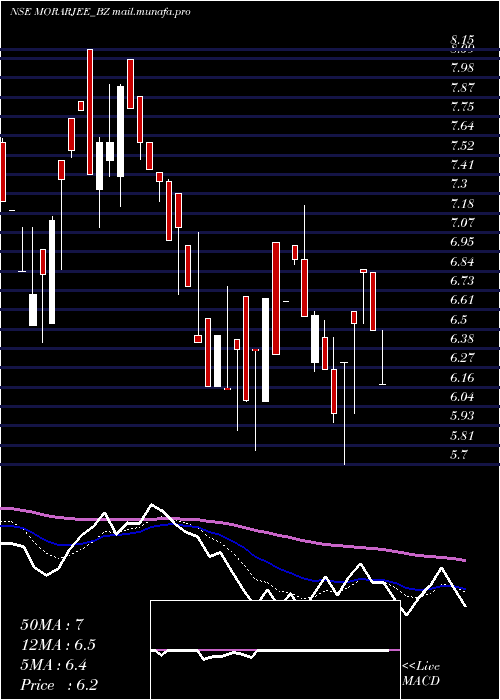Click the 7.98 price axis label
This screenshot has width=500, height=700.
(x=462, y=68)
